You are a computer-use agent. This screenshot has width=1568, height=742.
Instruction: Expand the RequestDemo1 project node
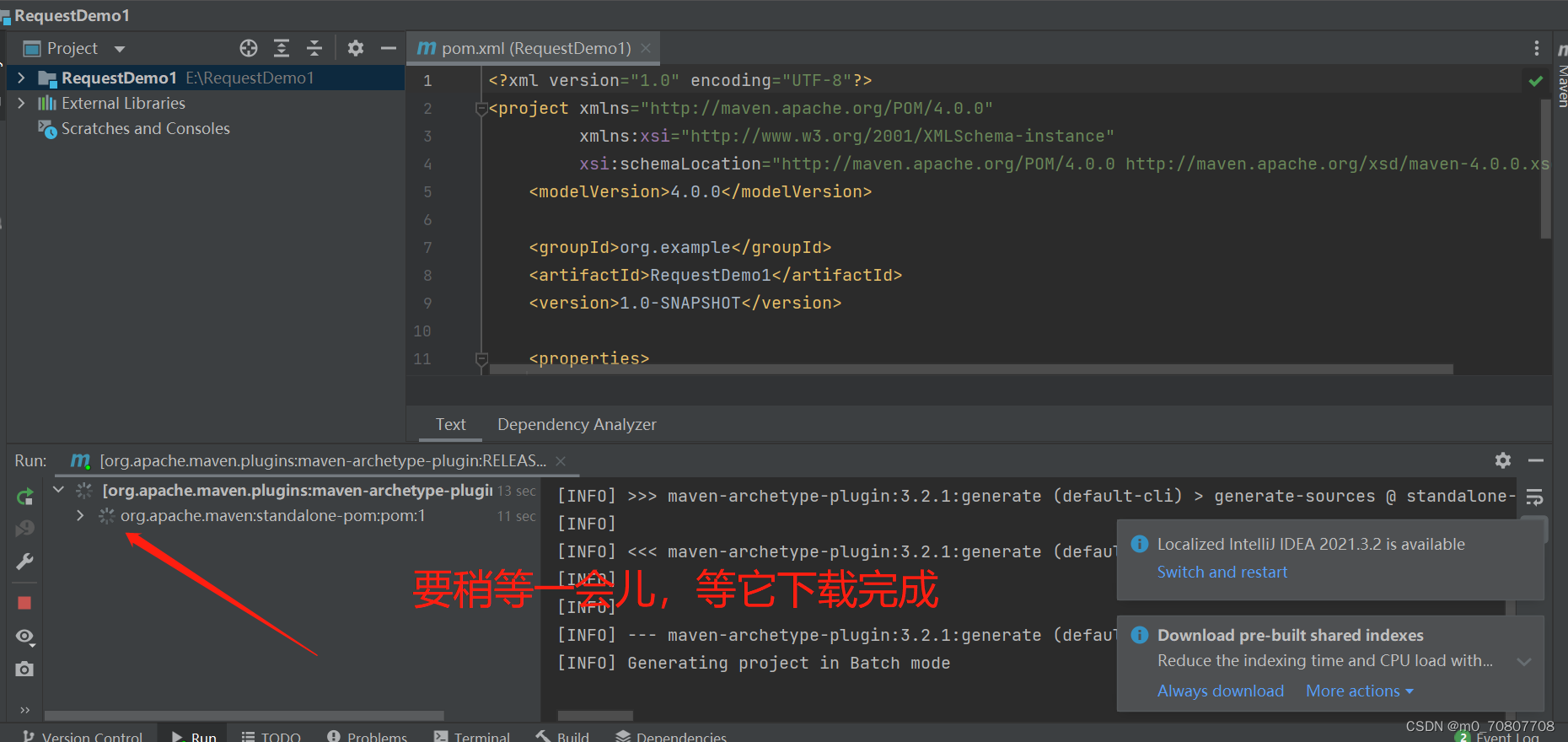click(21, 78)
